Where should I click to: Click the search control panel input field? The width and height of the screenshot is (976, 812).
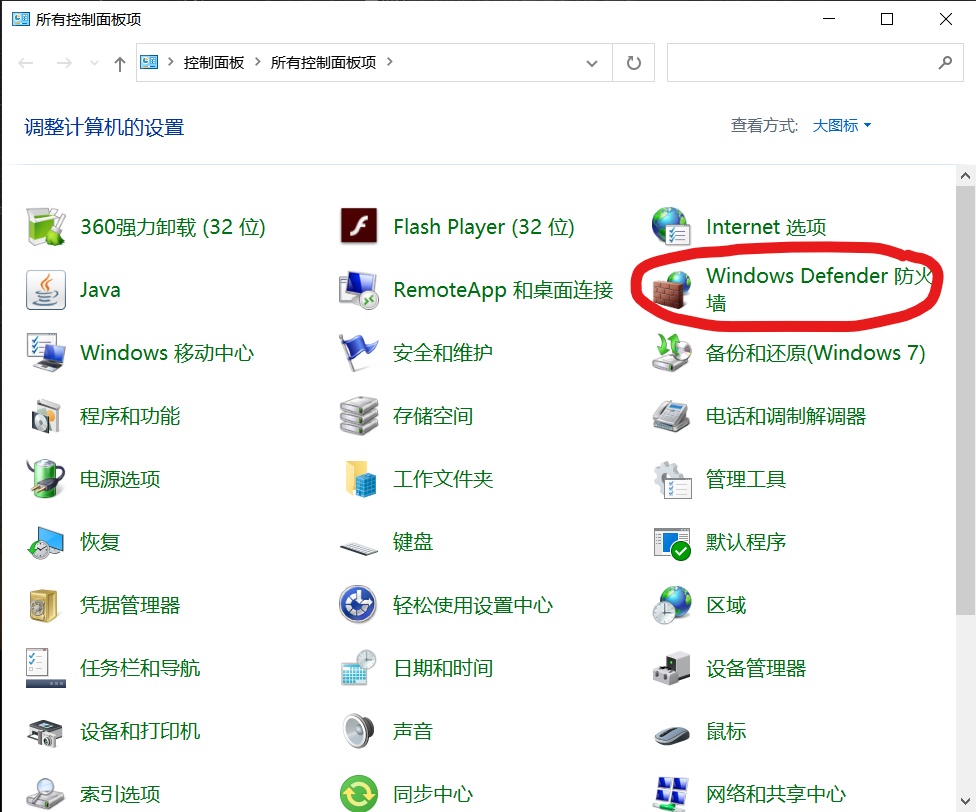(x=815, y=63)
